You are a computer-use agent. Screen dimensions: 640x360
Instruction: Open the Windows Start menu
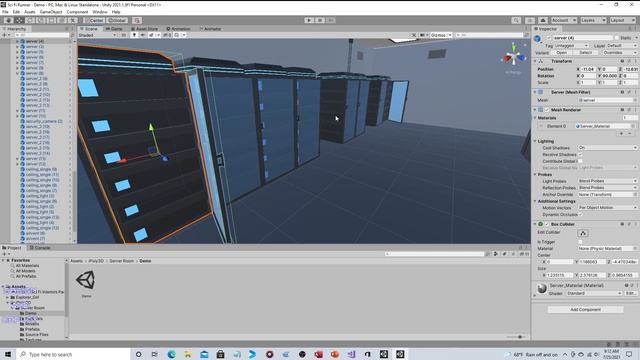coord(8,354)
